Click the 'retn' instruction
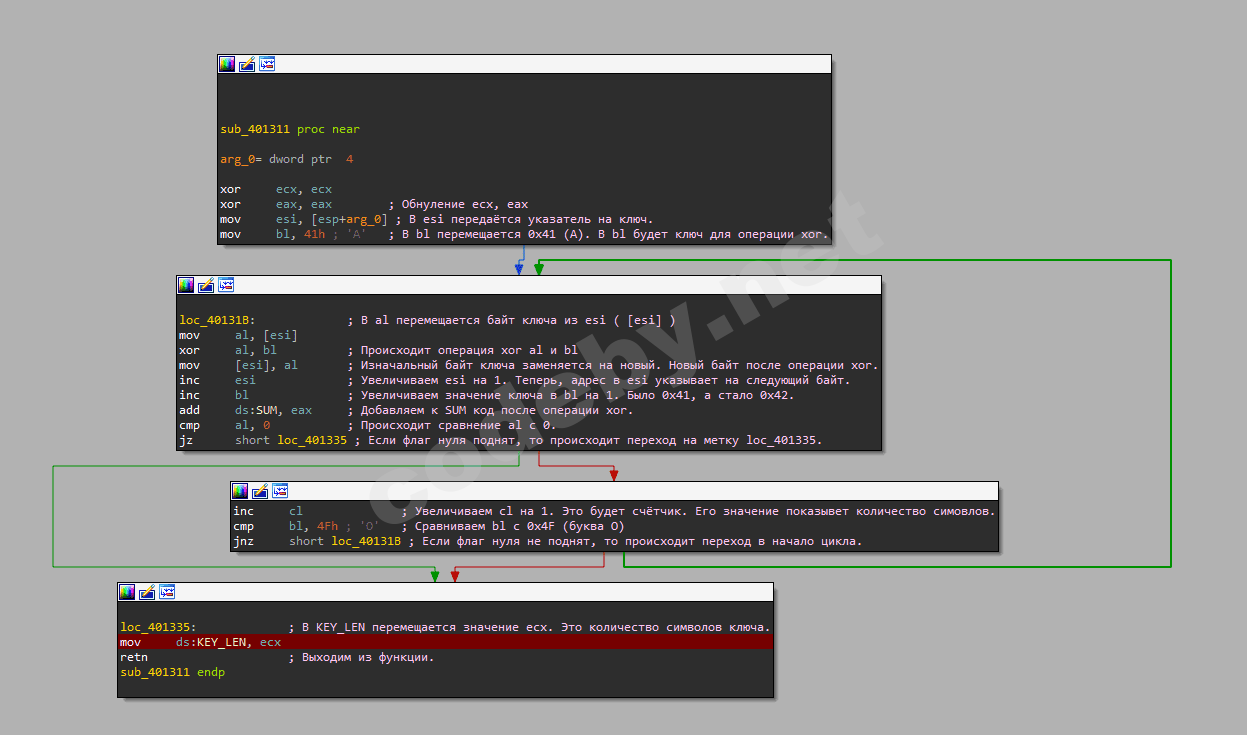Screen dimensions: 1247x735 pos(132,657)
